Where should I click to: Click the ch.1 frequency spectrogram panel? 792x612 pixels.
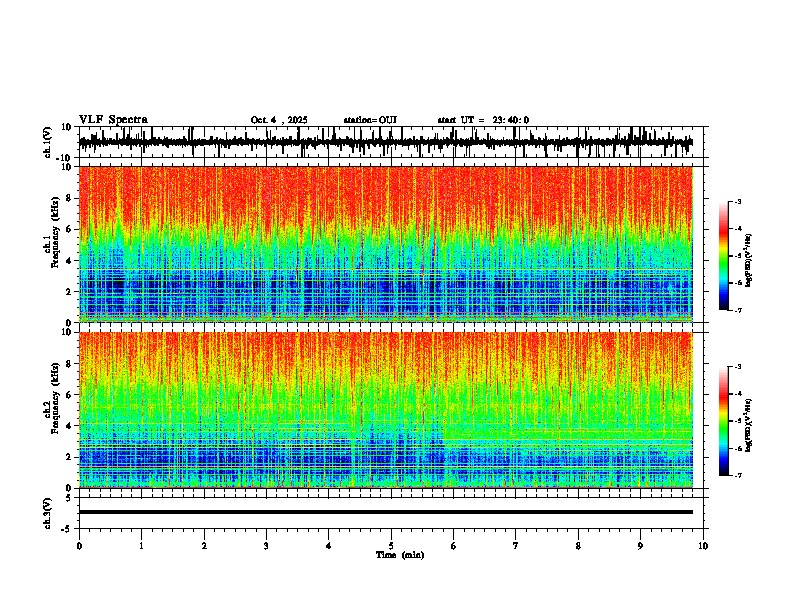[x=386, y=244]
